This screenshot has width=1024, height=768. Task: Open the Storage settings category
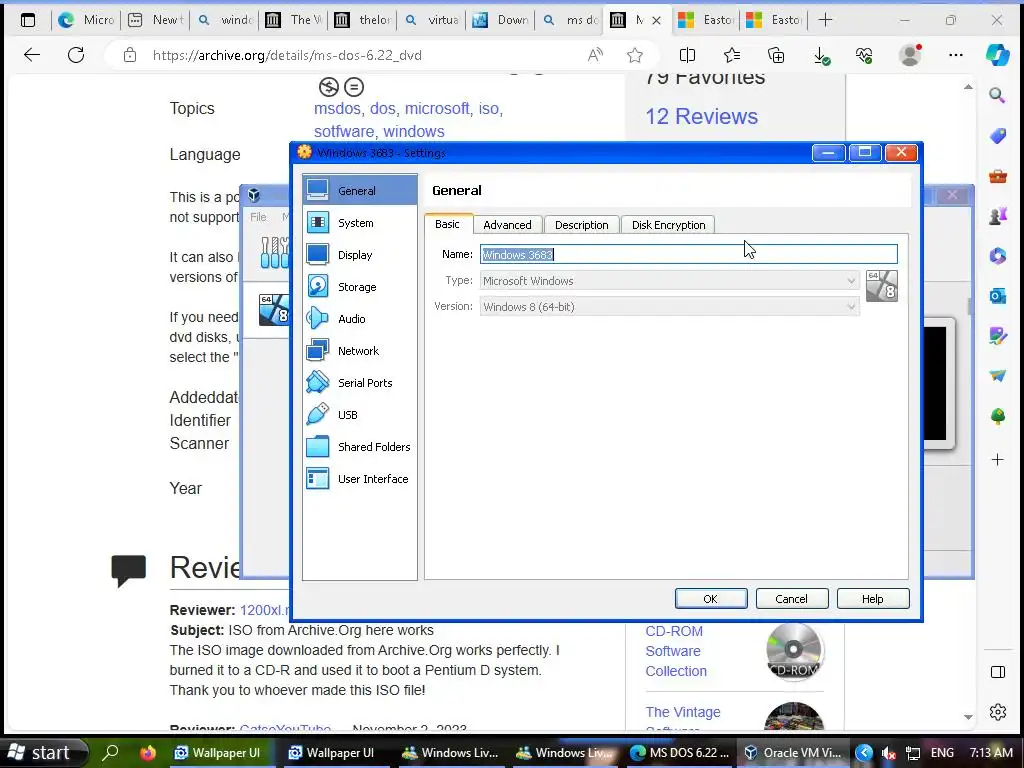pyautogui.click(x=359, y=287)
